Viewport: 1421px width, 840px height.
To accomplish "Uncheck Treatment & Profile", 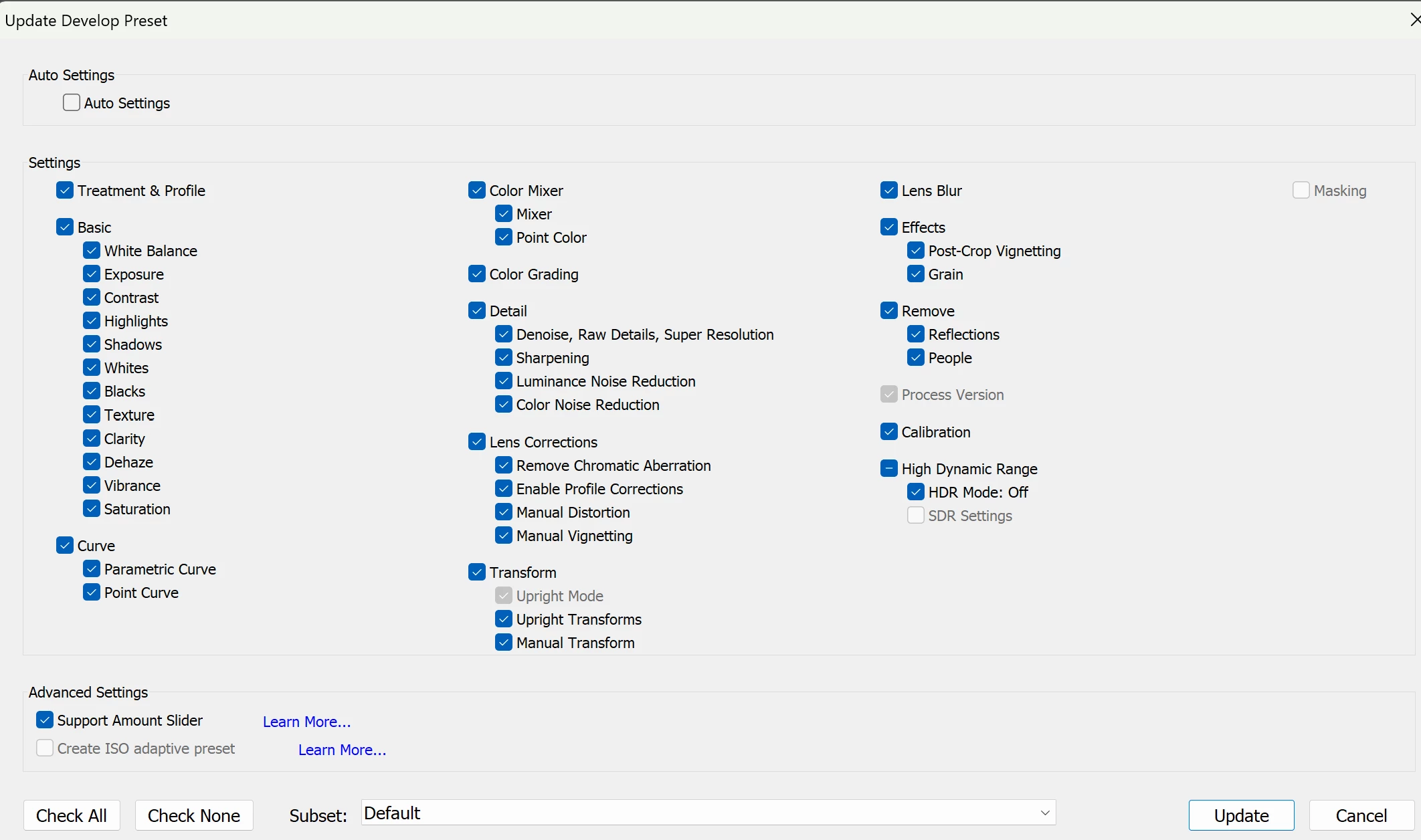I will pyautogui.click(x=65, y=191).
